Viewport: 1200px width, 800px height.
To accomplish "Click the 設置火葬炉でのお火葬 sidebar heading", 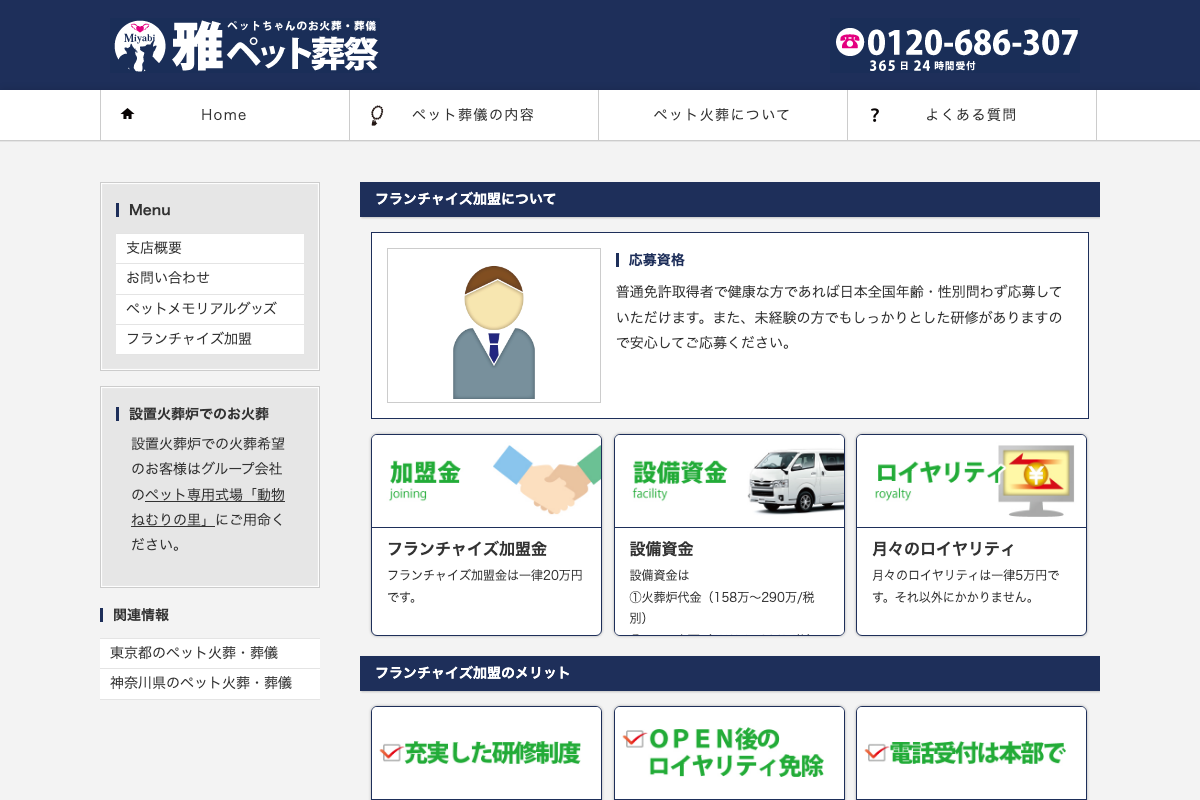I will [199, 414].
